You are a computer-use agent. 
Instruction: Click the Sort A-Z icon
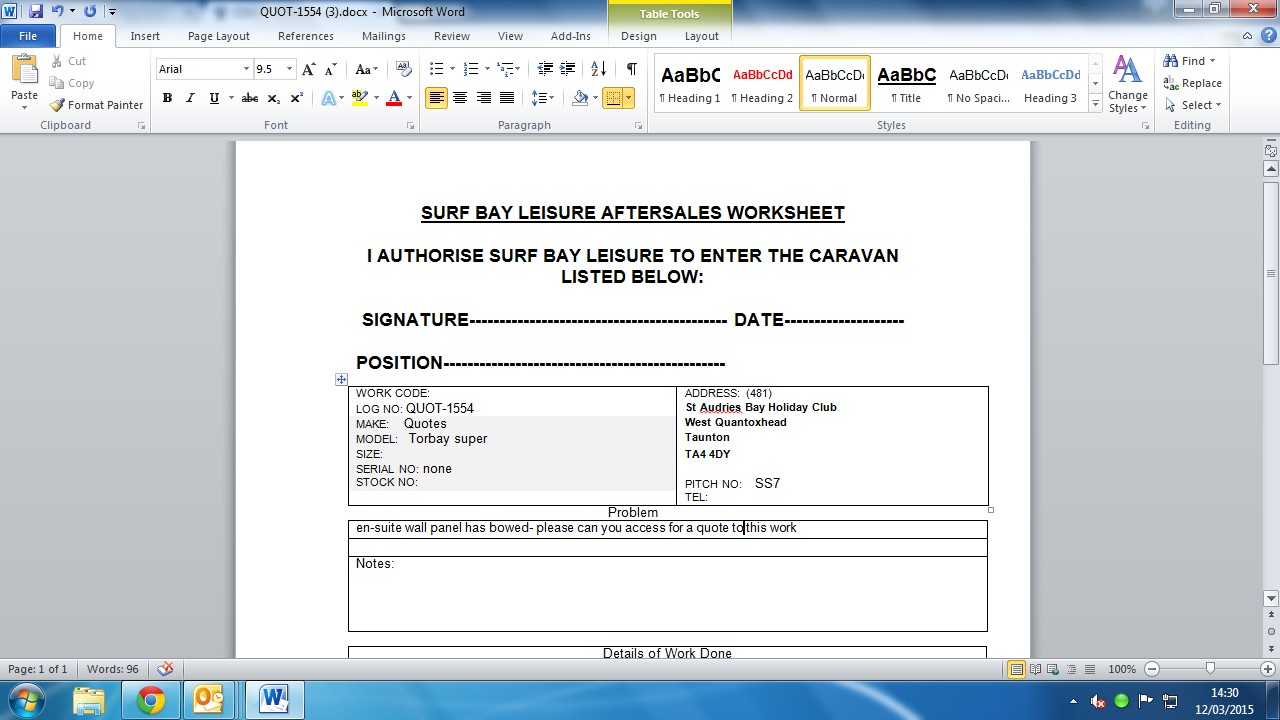pyautogui.click(x=598, y=69)
